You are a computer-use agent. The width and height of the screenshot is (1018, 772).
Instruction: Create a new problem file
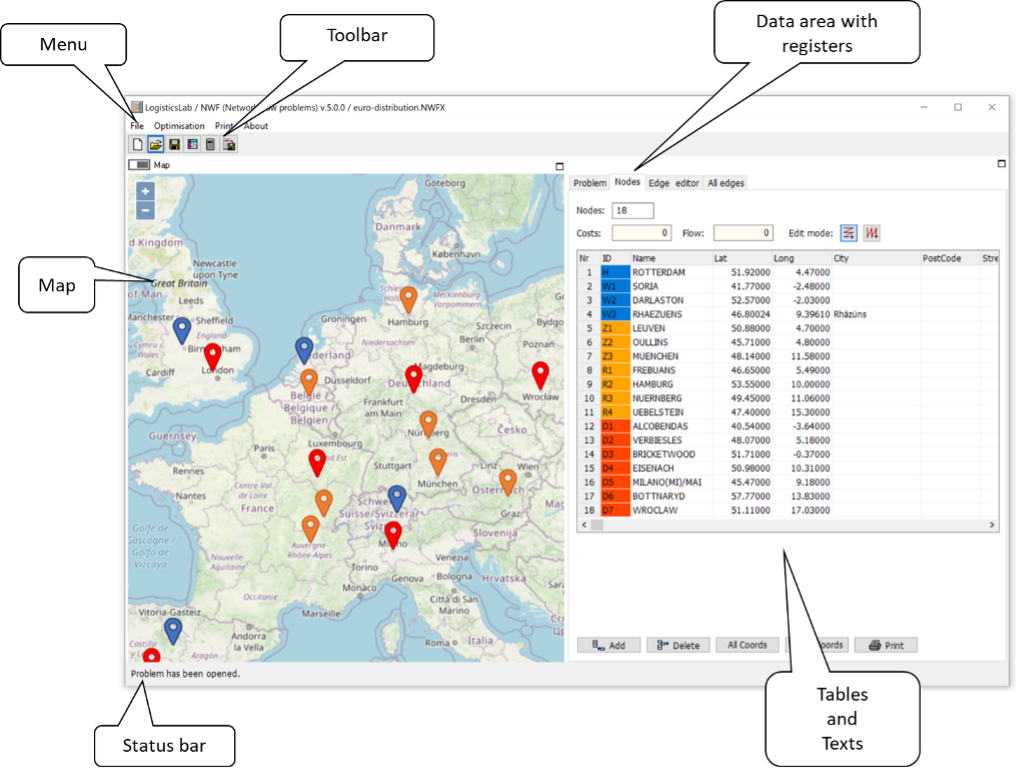(138, 145)
